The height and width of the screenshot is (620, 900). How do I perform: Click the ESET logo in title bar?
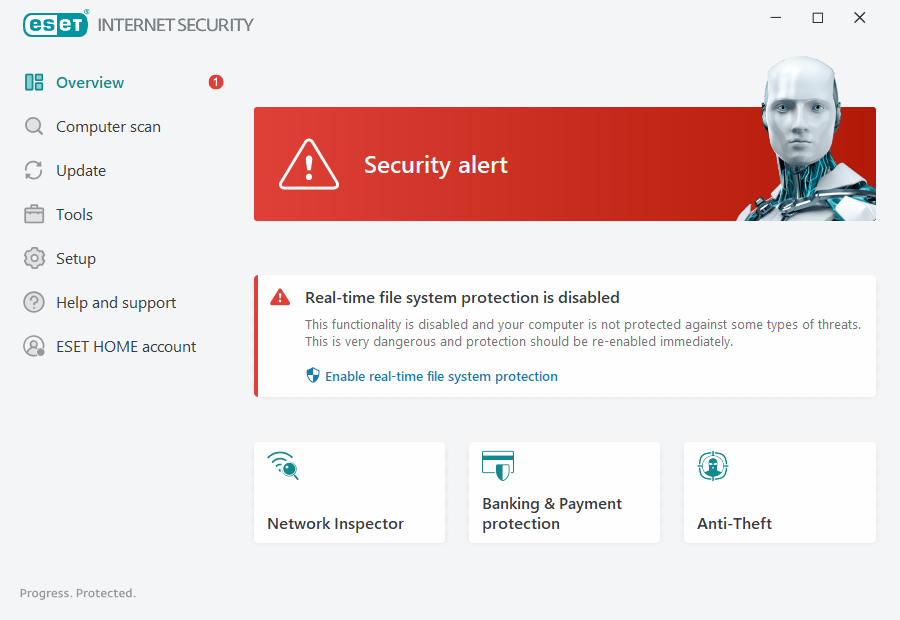(56, 24)
